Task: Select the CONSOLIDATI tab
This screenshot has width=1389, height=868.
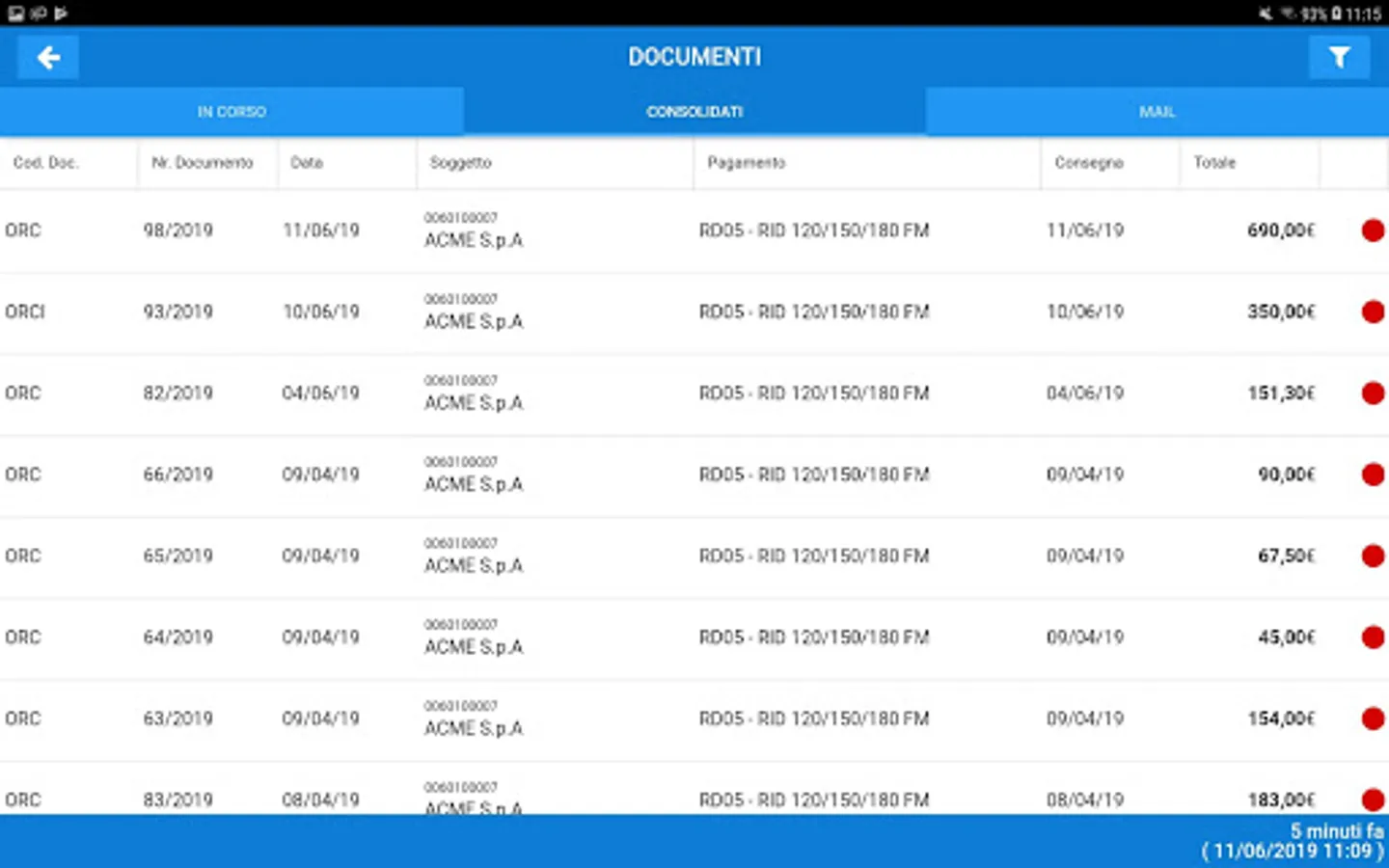Action: click(694, 112)
